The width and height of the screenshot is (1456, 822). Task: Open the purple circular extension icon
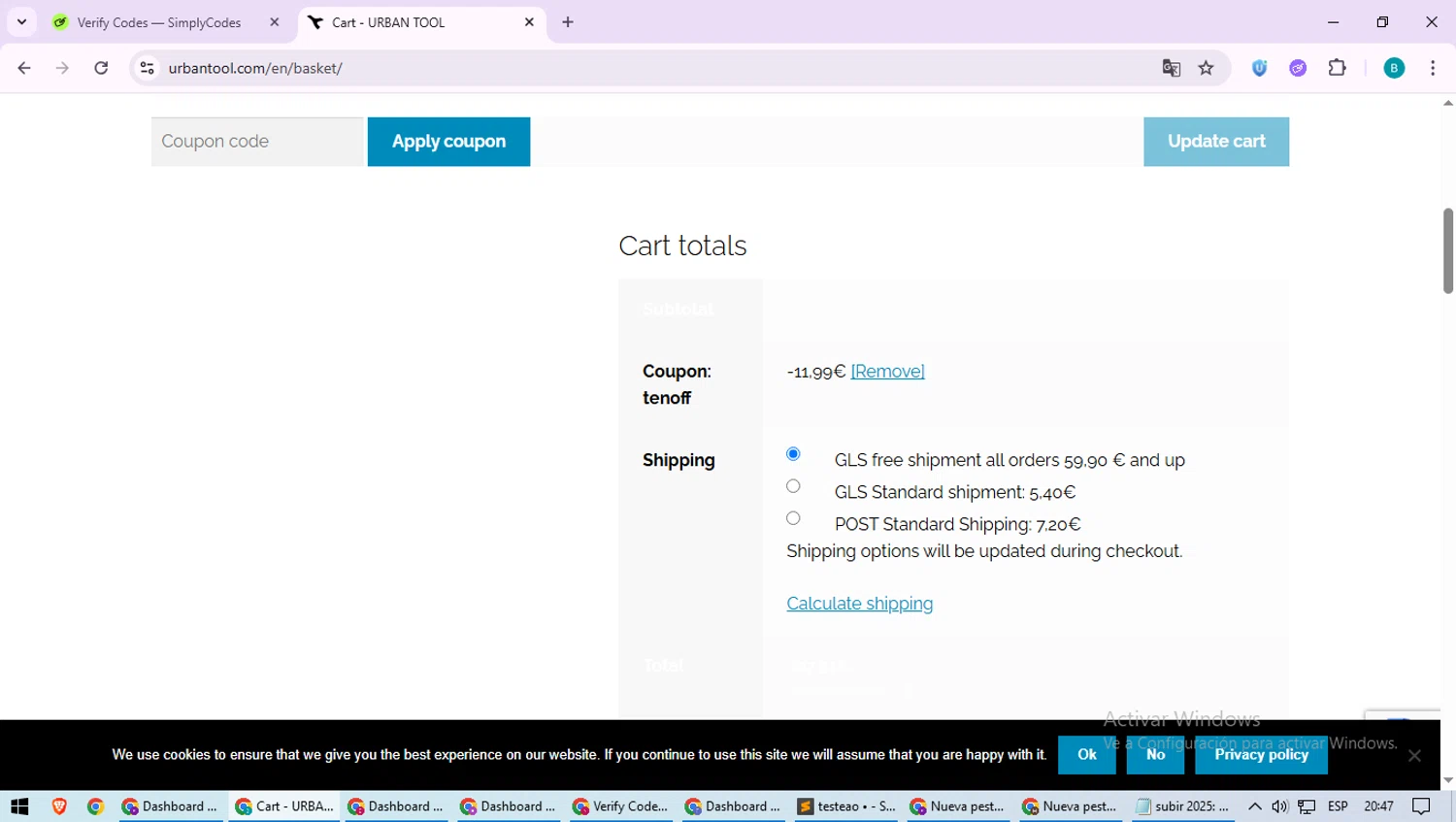point(1298,68)
